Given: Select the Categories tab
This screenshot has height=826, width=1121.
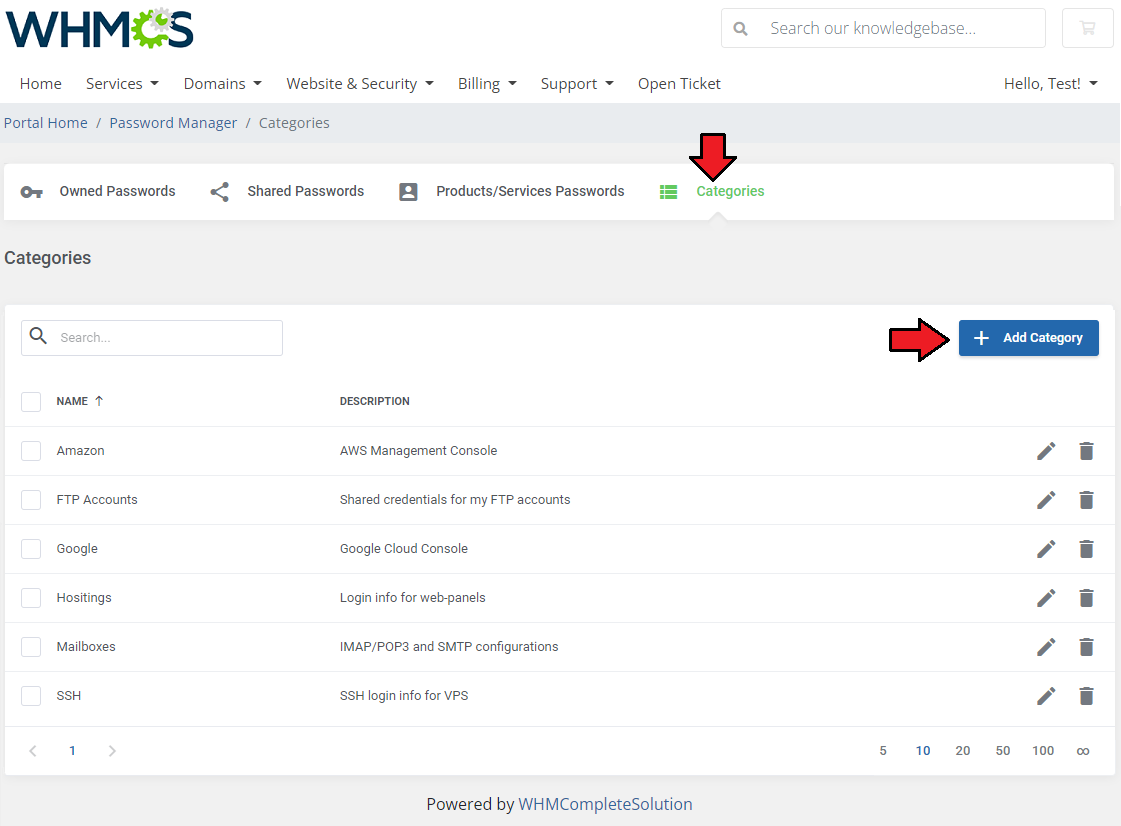Looking at the screenshot, I should [712, 192].
